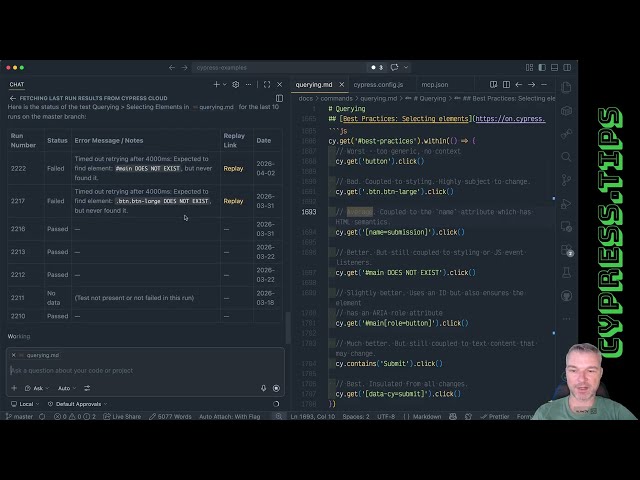This screenshot has width=640, height=480.
Task: Open Replay link for run 2222
Action: coord(233,169)
